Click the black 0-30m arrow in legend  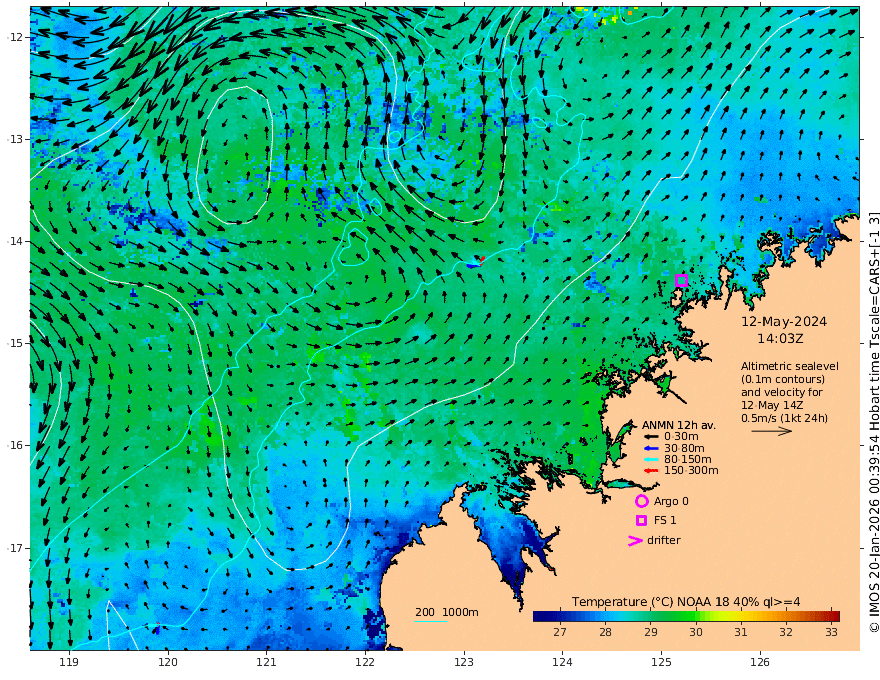651,437
